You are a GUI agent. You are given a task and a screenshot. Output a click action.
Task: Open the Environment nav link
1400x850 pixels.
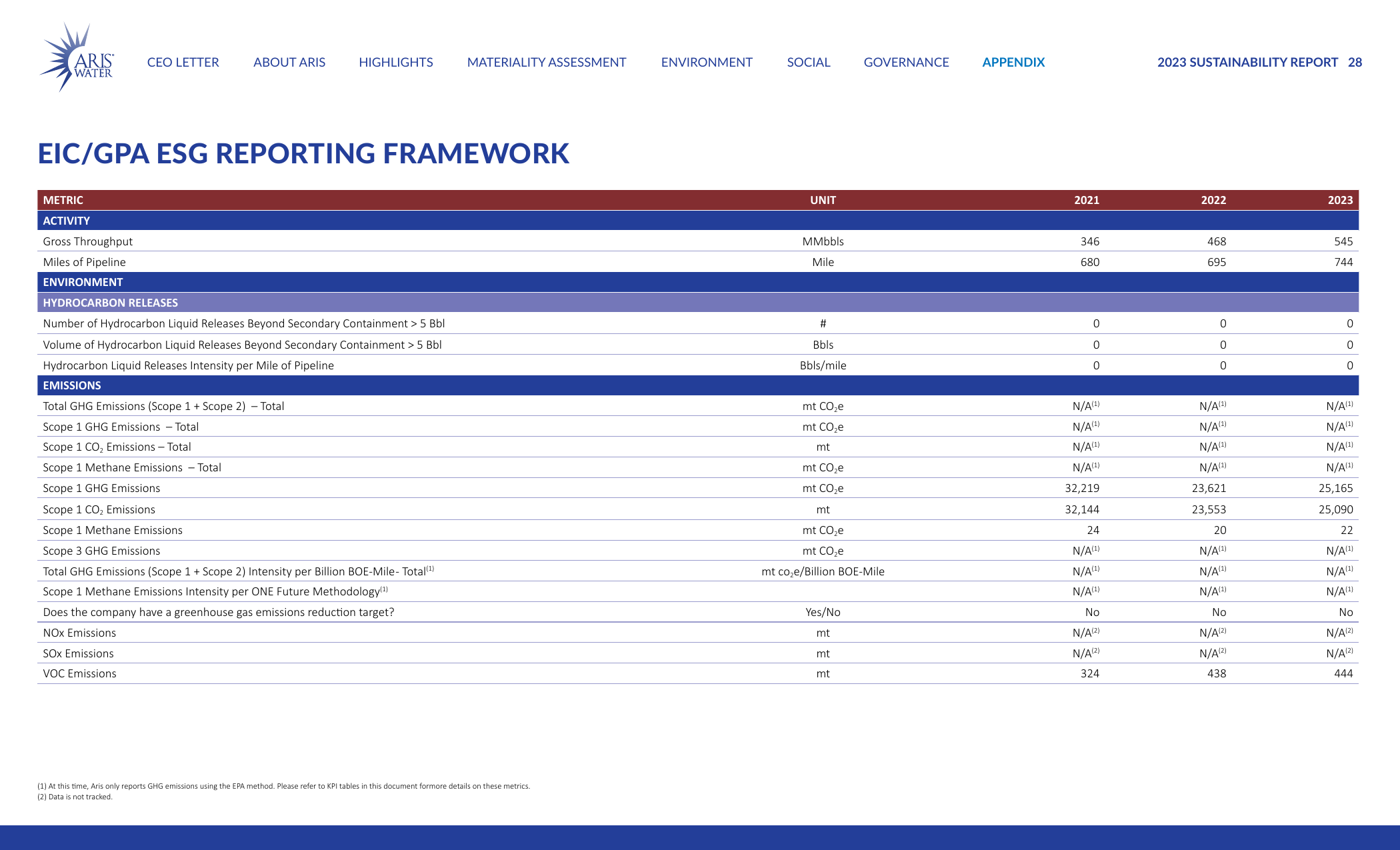(707, 62)
